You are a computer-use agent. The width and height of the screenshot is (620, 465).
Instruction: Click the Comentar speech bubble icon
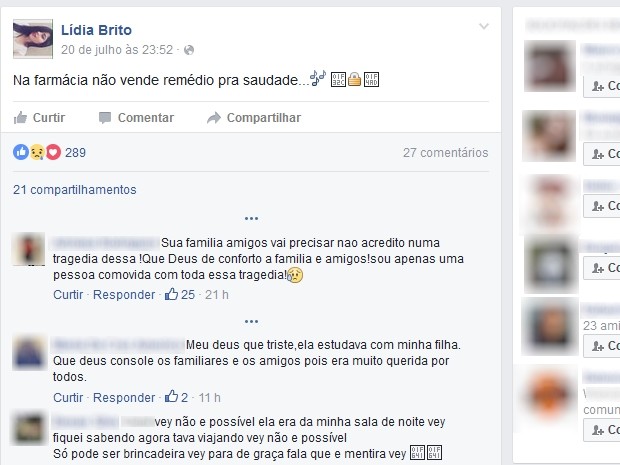105,118
